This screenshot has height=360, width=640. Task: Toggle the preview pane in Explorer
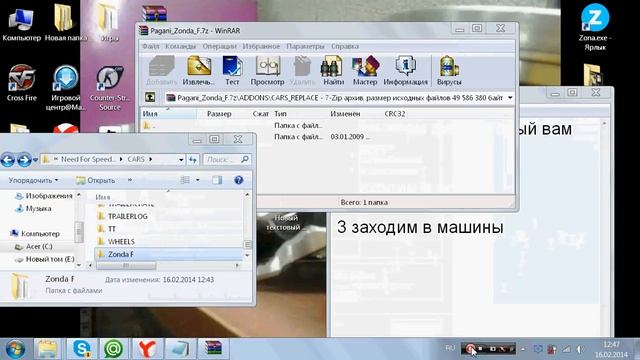[x=217, y=180]
